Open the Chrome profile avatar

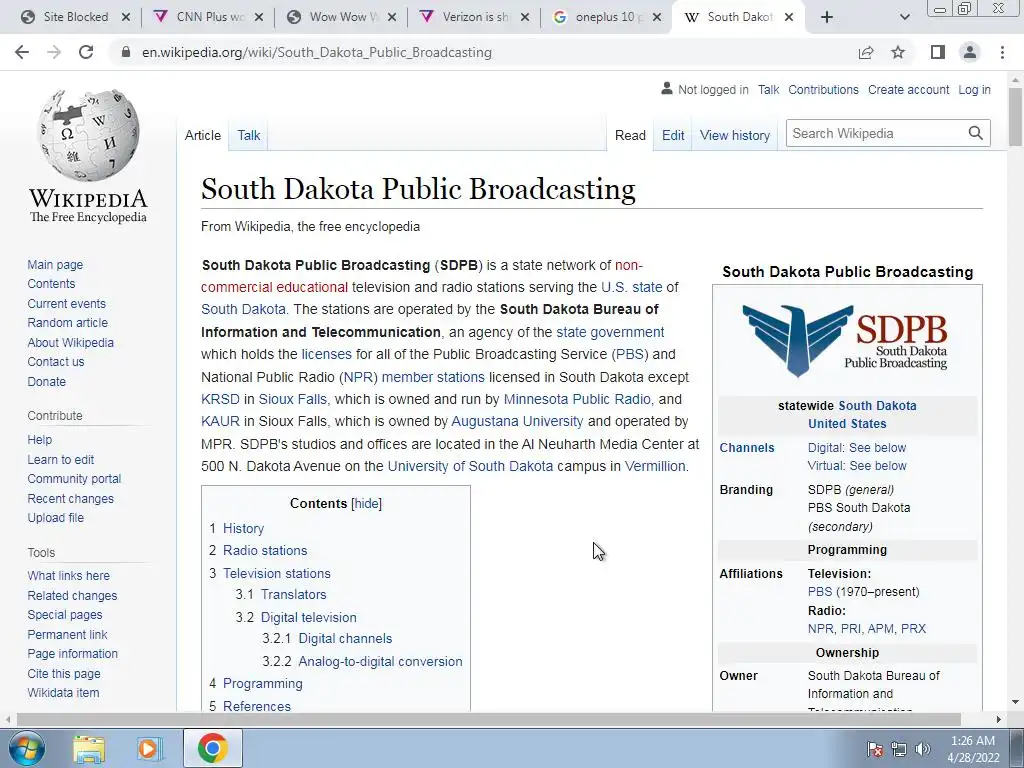[x=970, y=52]
